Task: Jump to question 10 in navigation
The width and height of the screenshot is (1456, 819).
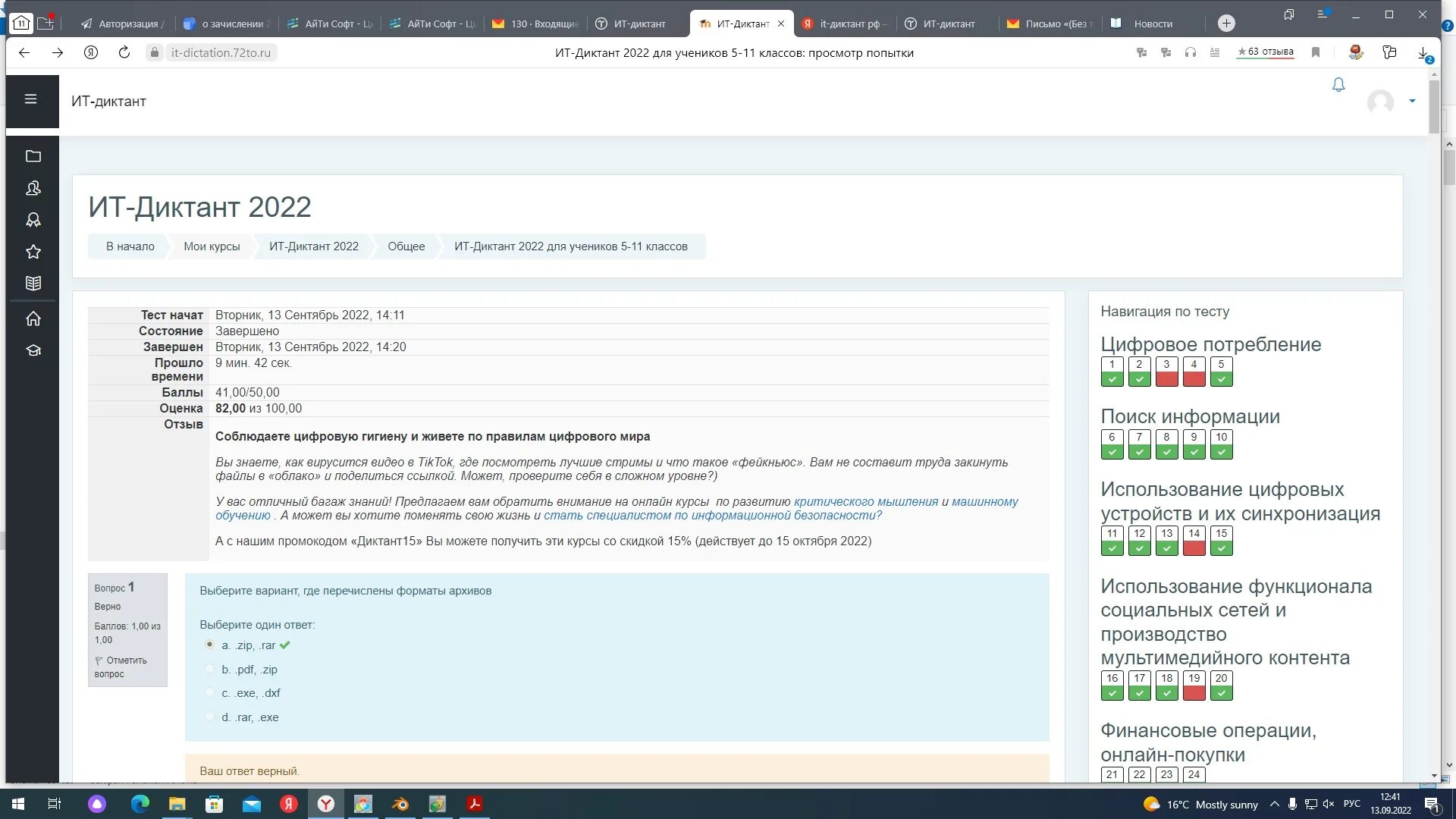Action: 1221,444
